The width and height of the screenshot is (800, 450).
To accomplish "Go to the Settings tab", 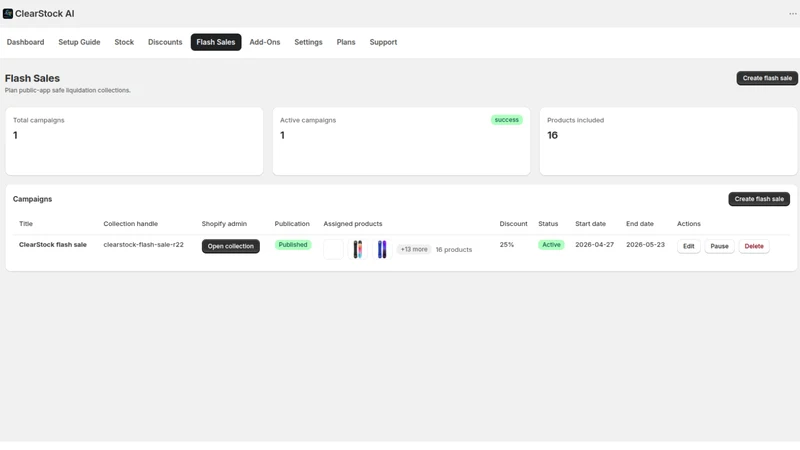I will point(308,42).
